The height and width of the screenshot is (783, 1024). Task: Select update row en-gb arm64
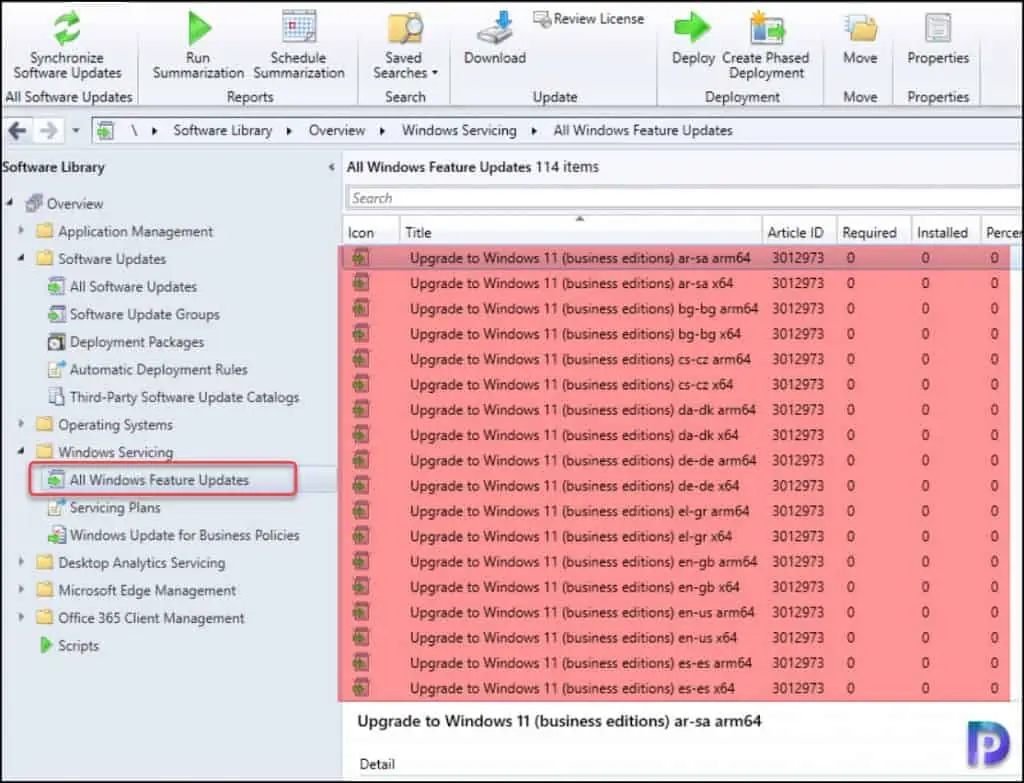pos(676,562)
